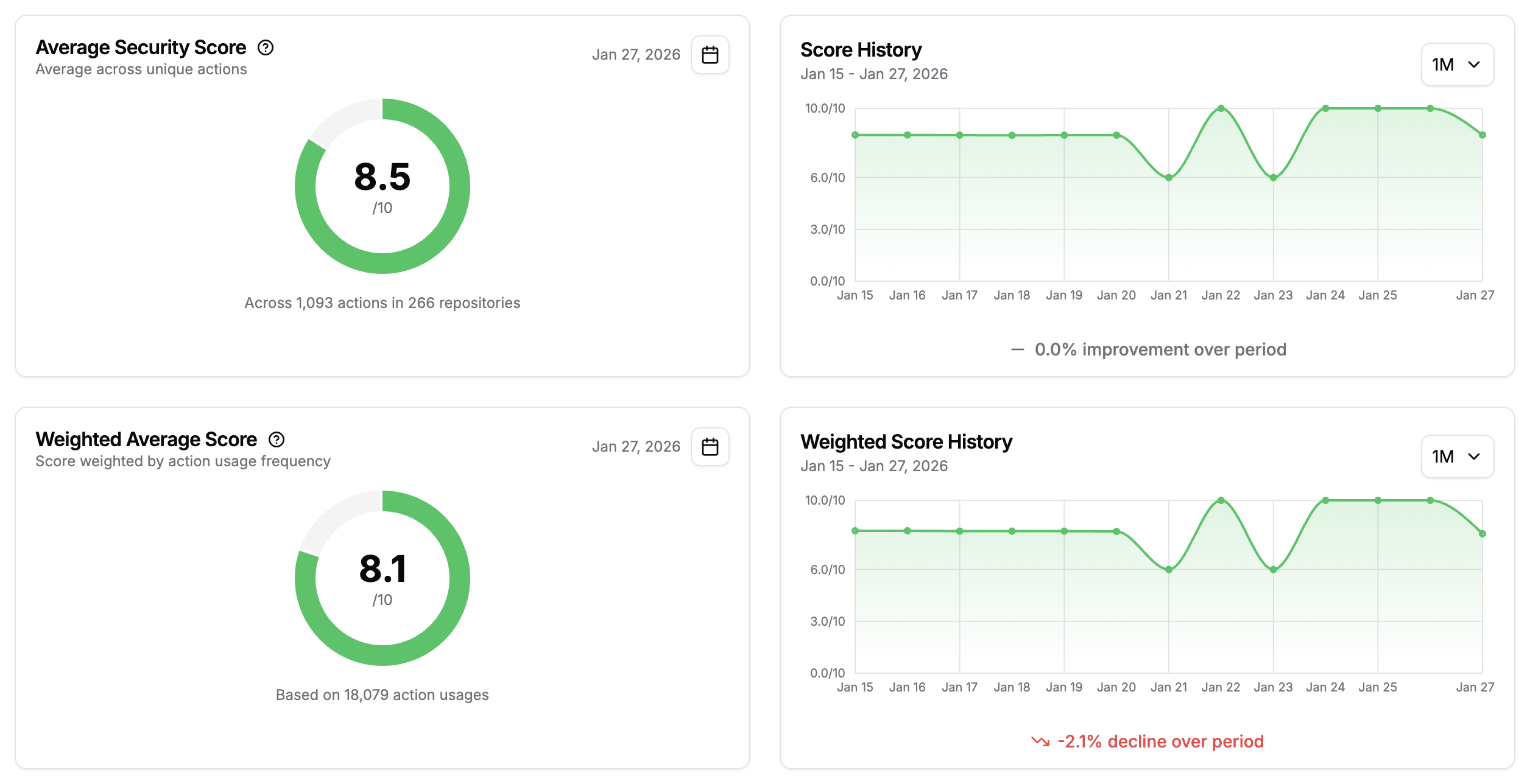
Task: Select Jan 15 point in Weighted Score History
Action: [x=855, y=531]
